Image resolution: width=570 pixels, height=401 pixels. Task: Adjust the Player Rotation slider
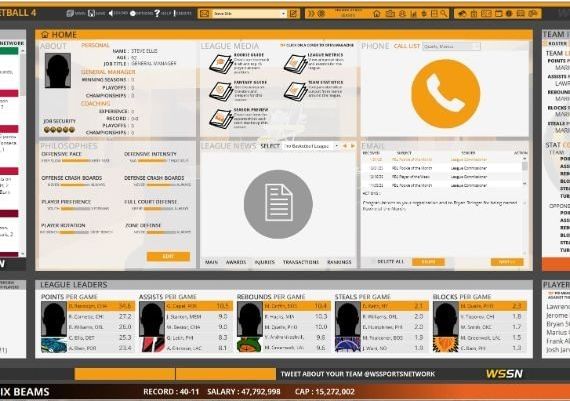coord(74,232)
